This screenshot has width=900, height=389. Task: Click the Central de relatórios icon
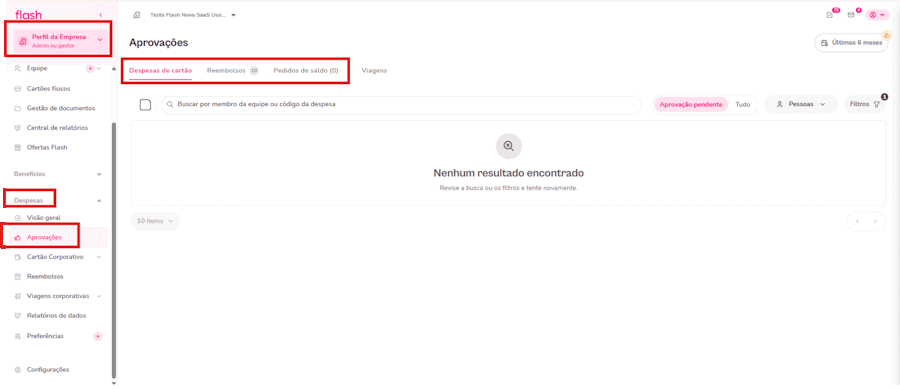[17, 127]
